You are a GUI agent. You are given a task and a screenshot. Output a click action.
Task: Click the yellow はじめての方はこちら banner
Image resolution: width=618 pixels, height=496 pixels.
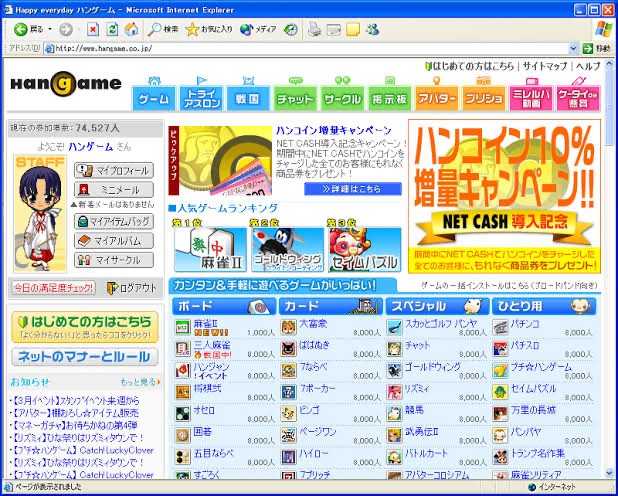[85, 327]
